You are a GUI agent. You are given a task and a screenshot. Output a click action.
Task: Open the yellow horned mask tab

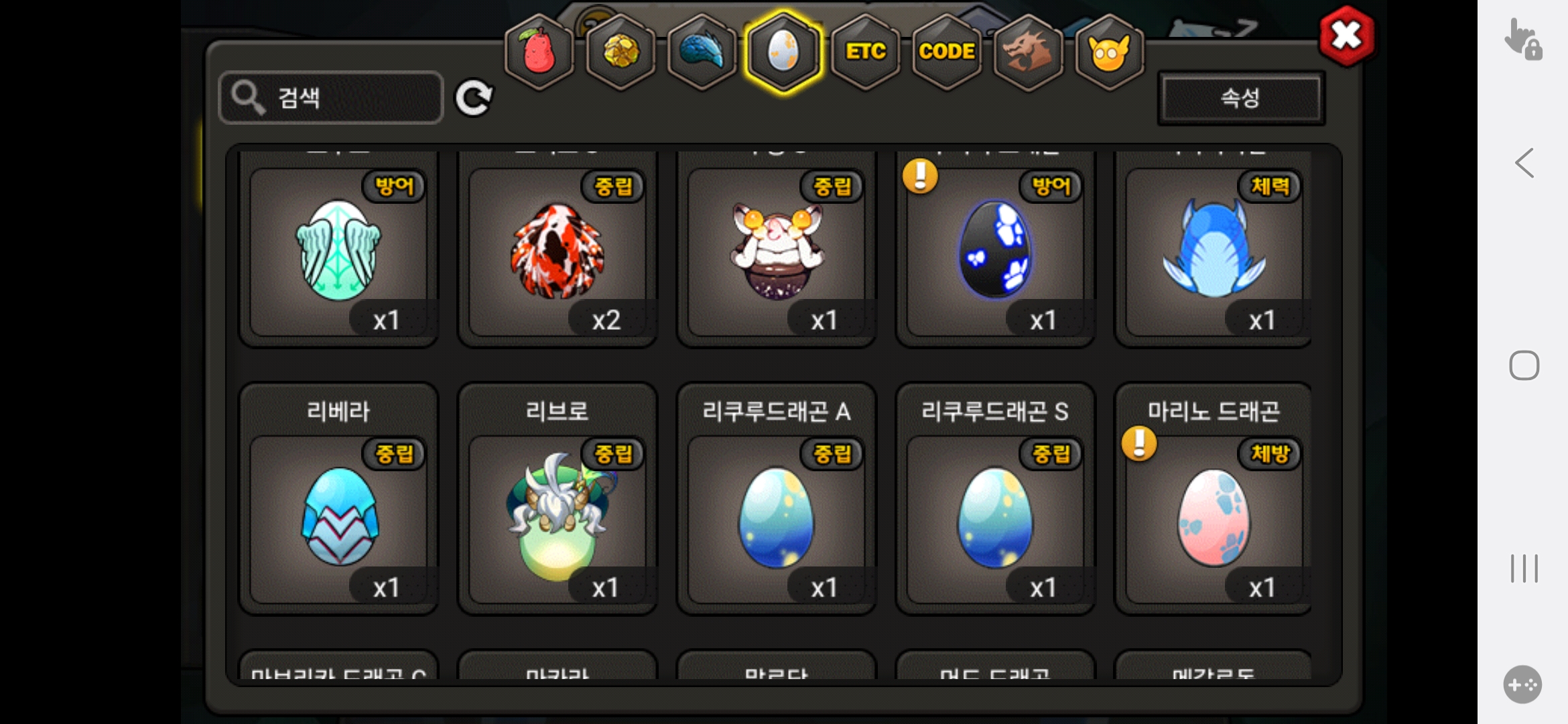point(1110,52)
